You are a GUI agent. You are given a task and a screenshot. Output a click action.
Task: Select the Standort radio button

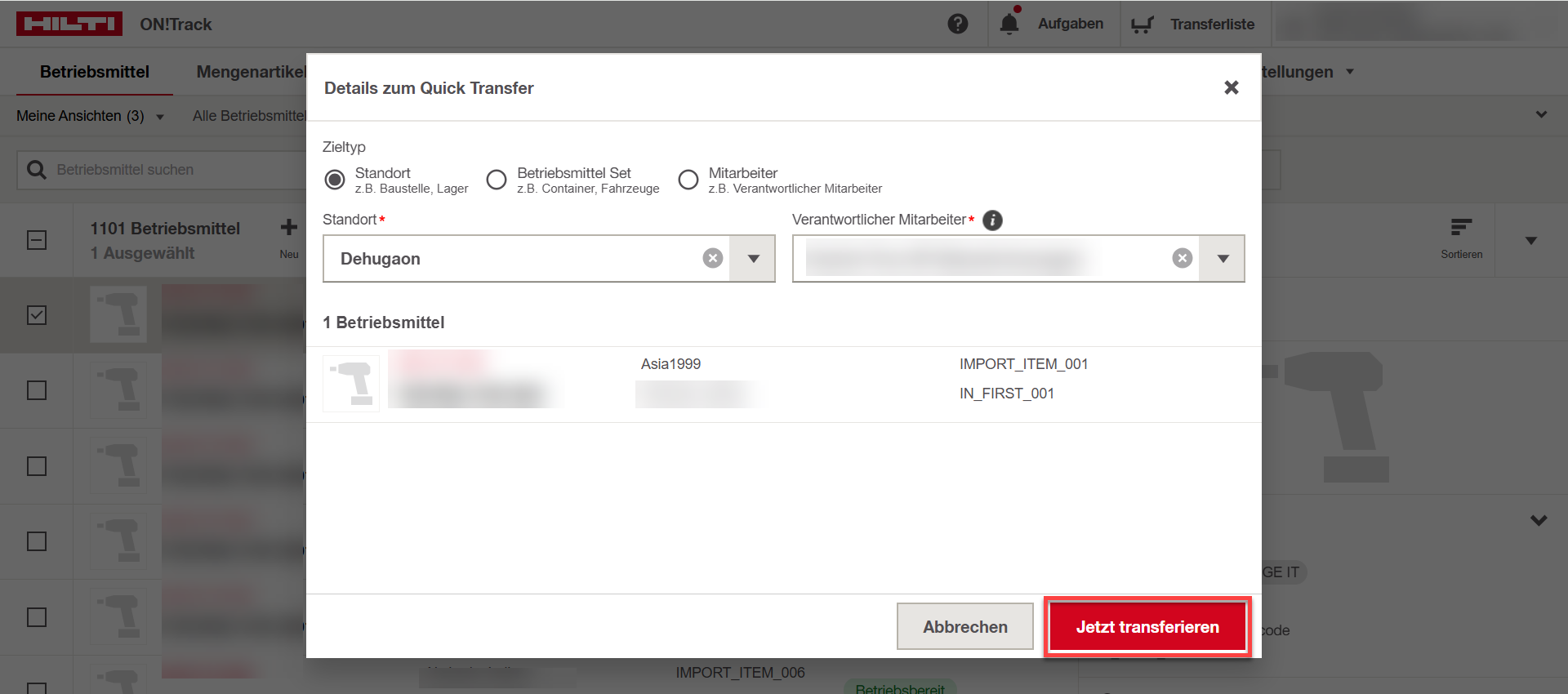[335, 180]
